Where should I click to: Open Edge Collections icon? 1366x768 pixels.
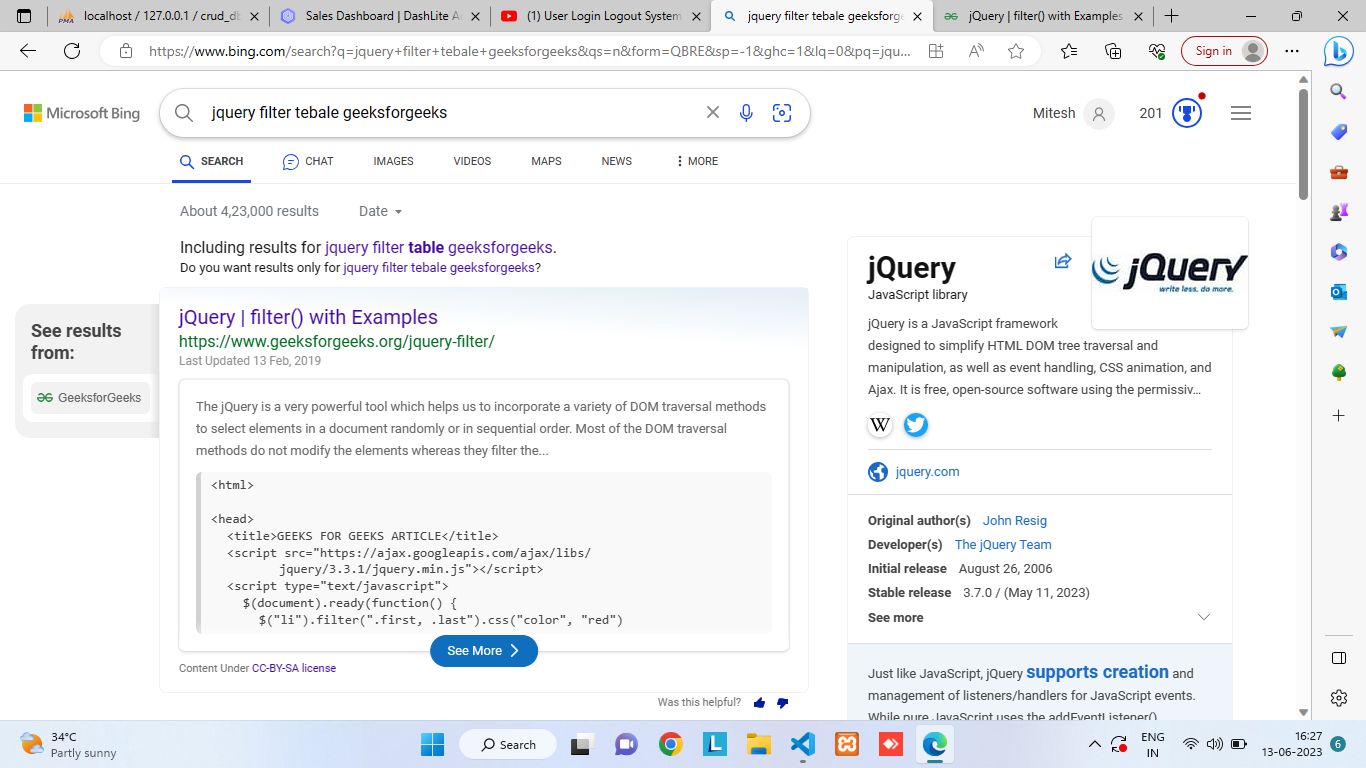(x=1113, y=51)
